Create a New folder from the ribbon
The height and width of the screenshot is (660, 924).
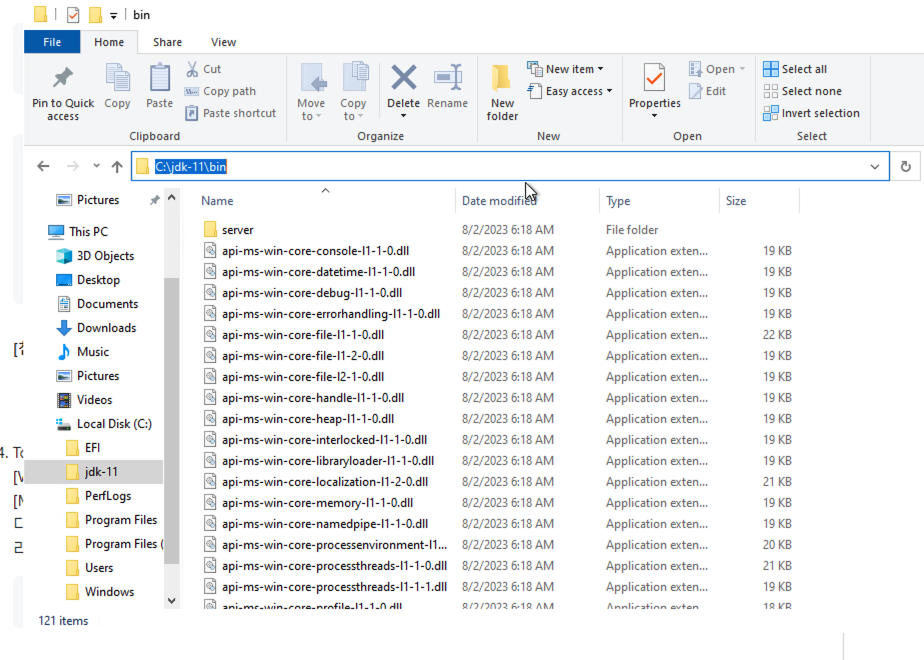502,93
